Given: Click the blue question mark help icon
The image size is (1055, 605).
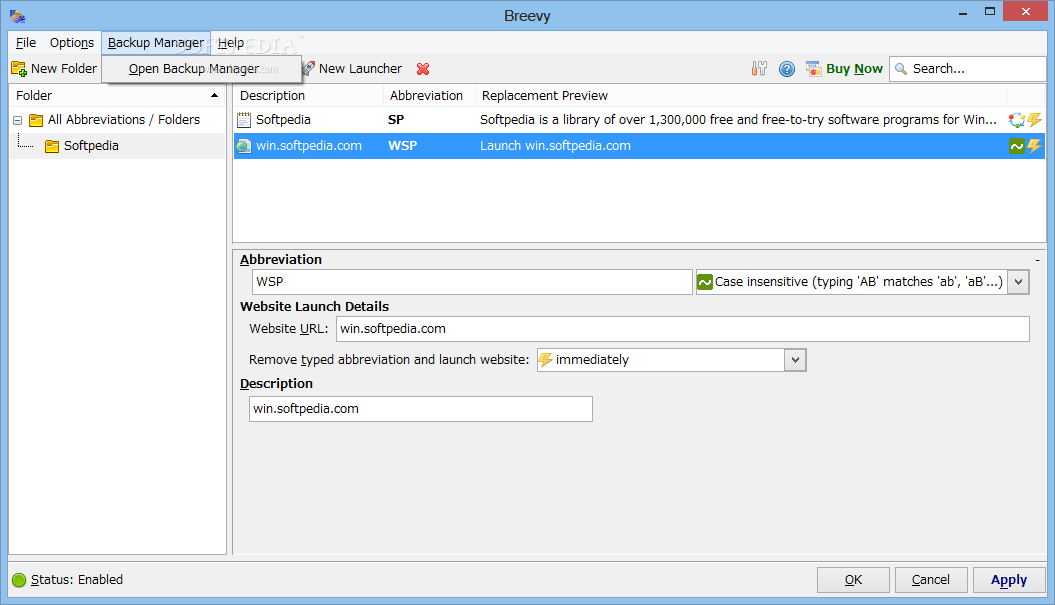Looking at the screenshot, I should pyautogui.click(x=787, y=69).
